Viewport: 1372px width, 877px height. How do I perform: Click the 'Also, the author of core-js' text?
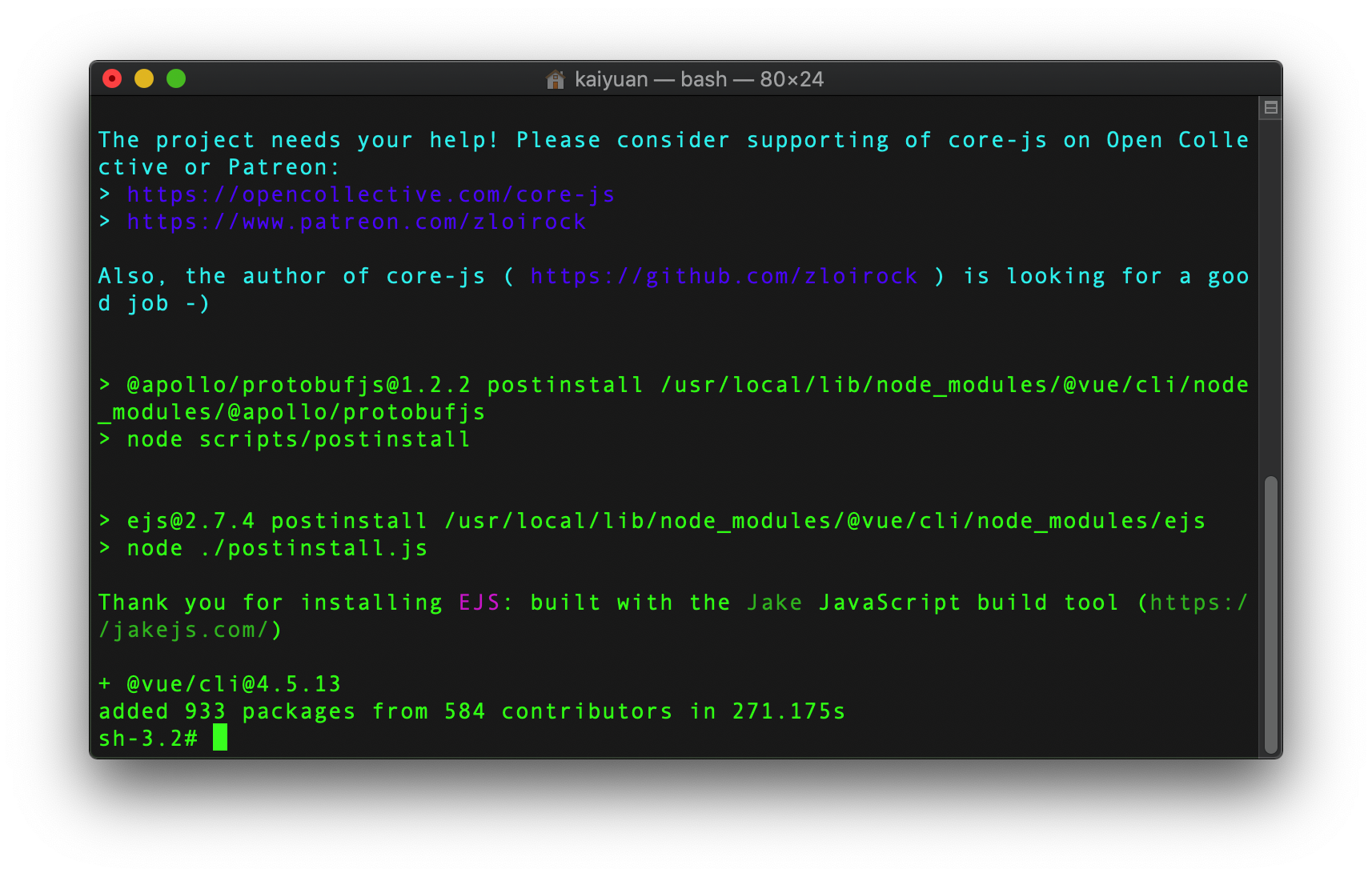pyautogui.click(x=292, y=276)
